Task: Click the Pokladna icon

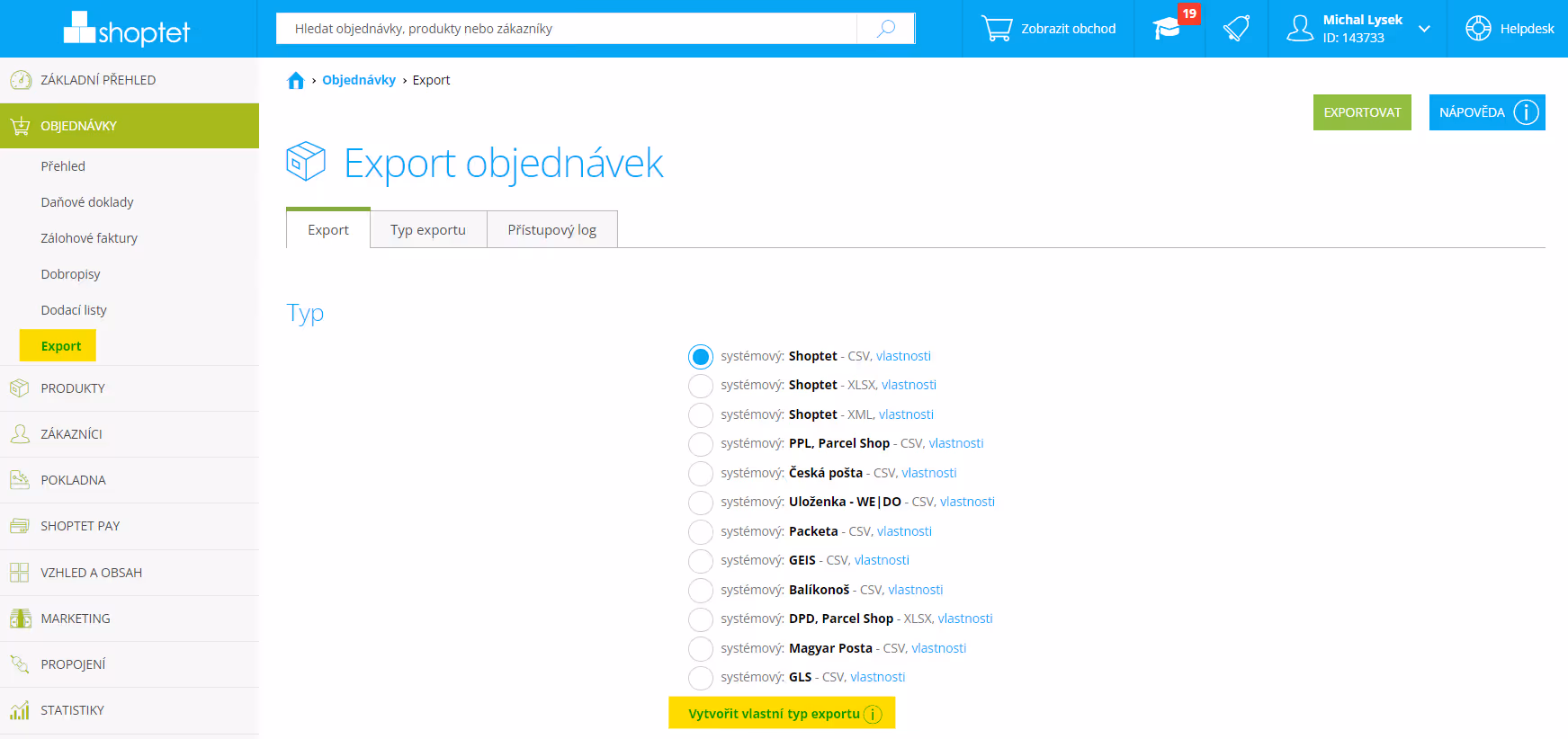Action: [20, 480]
